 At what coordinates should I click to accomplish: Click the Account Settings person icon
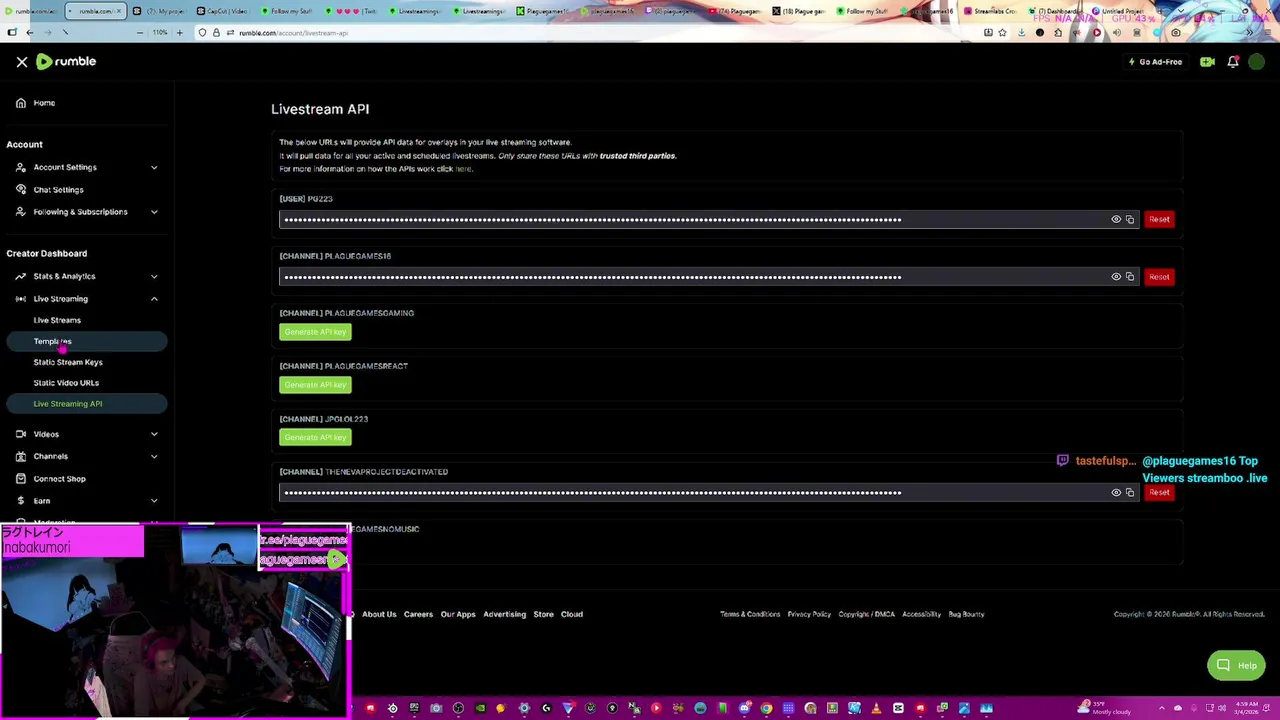21,168
